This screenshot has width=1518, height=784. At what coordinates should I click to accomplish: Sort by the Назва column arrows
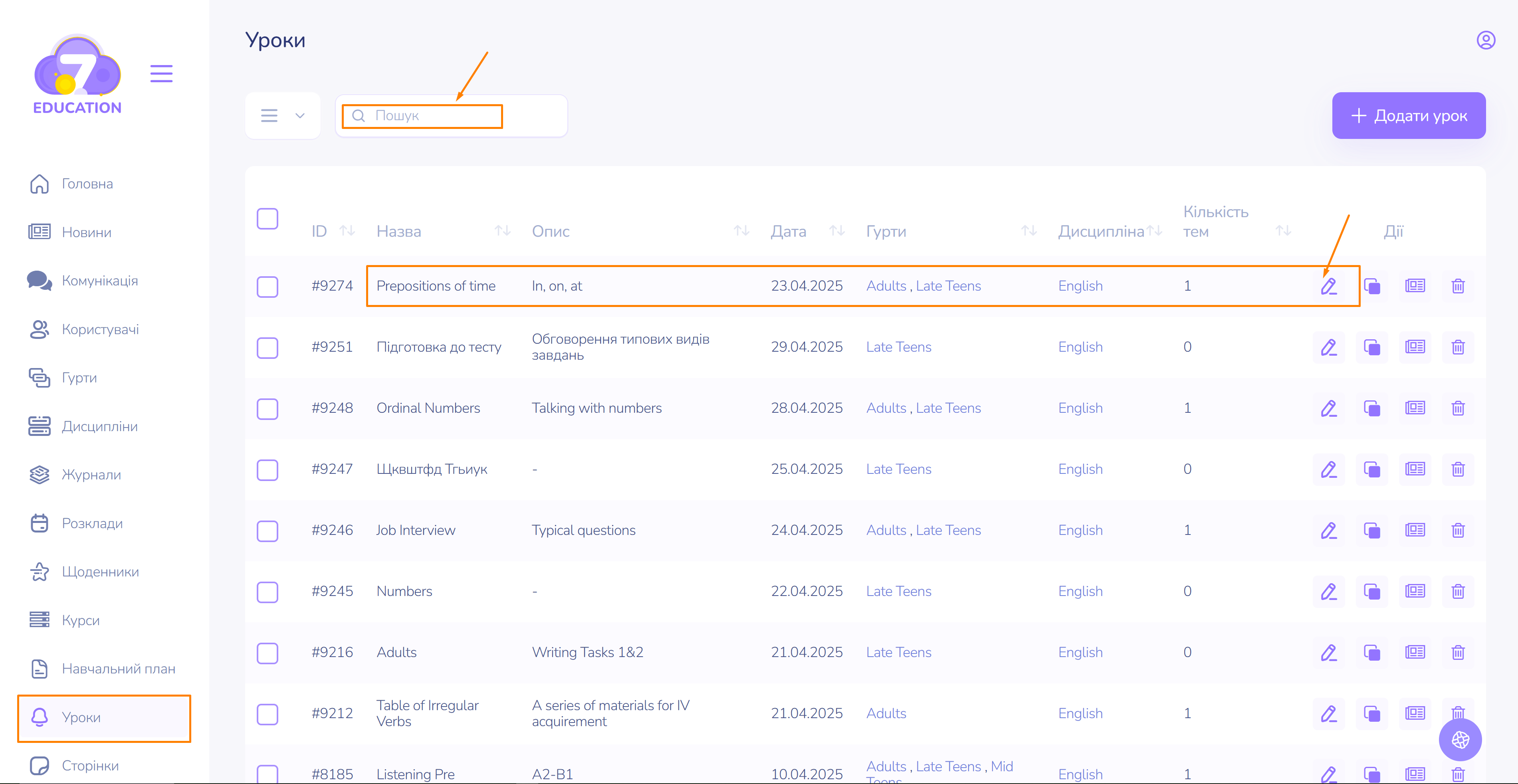point(502,231)
